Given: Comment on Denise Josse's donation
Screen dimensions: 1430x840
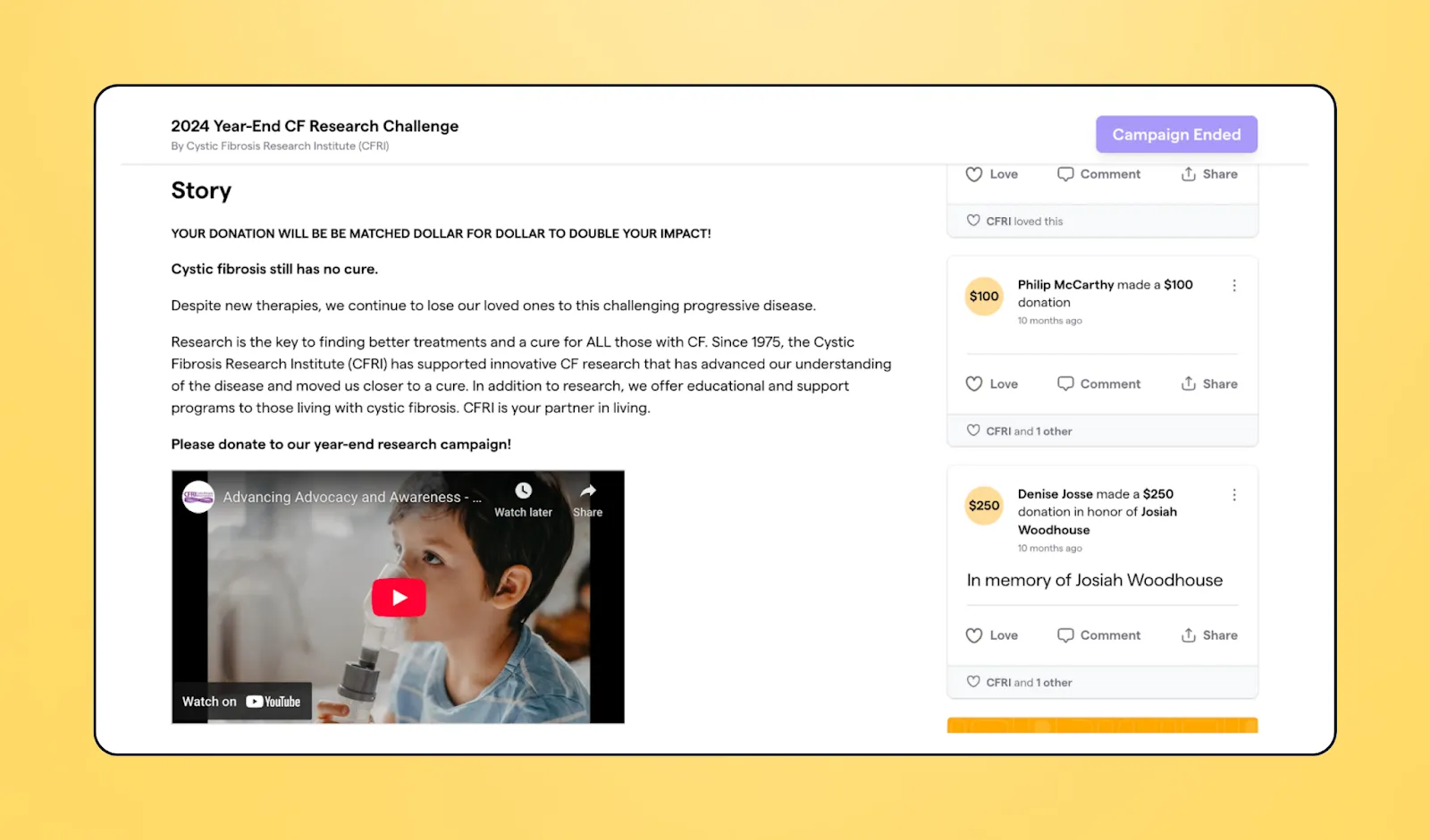Looking at the screenshot, I should [1099, 635].
